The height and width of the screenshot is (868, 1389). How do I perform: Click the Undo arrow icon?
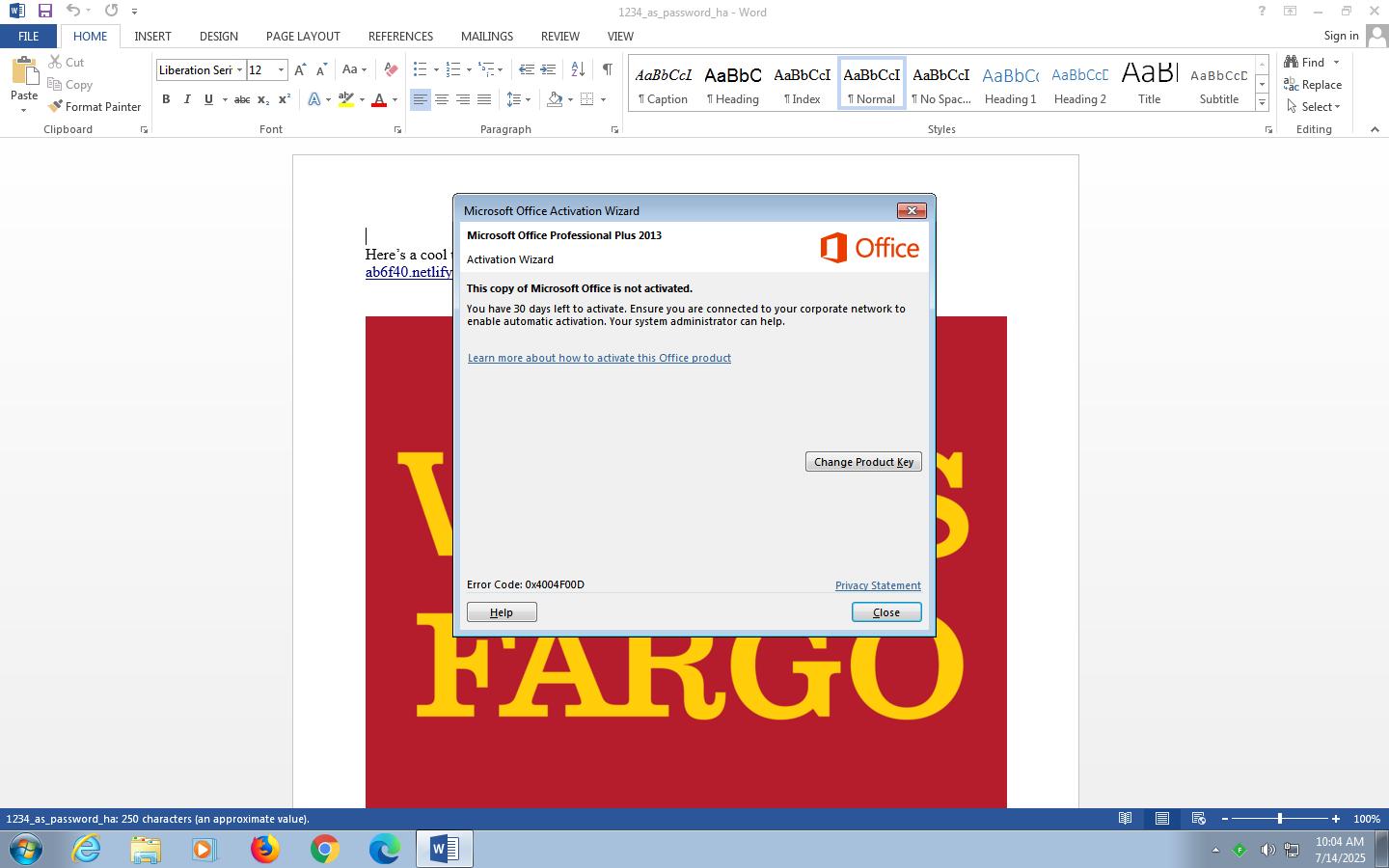tap(73, 11)
